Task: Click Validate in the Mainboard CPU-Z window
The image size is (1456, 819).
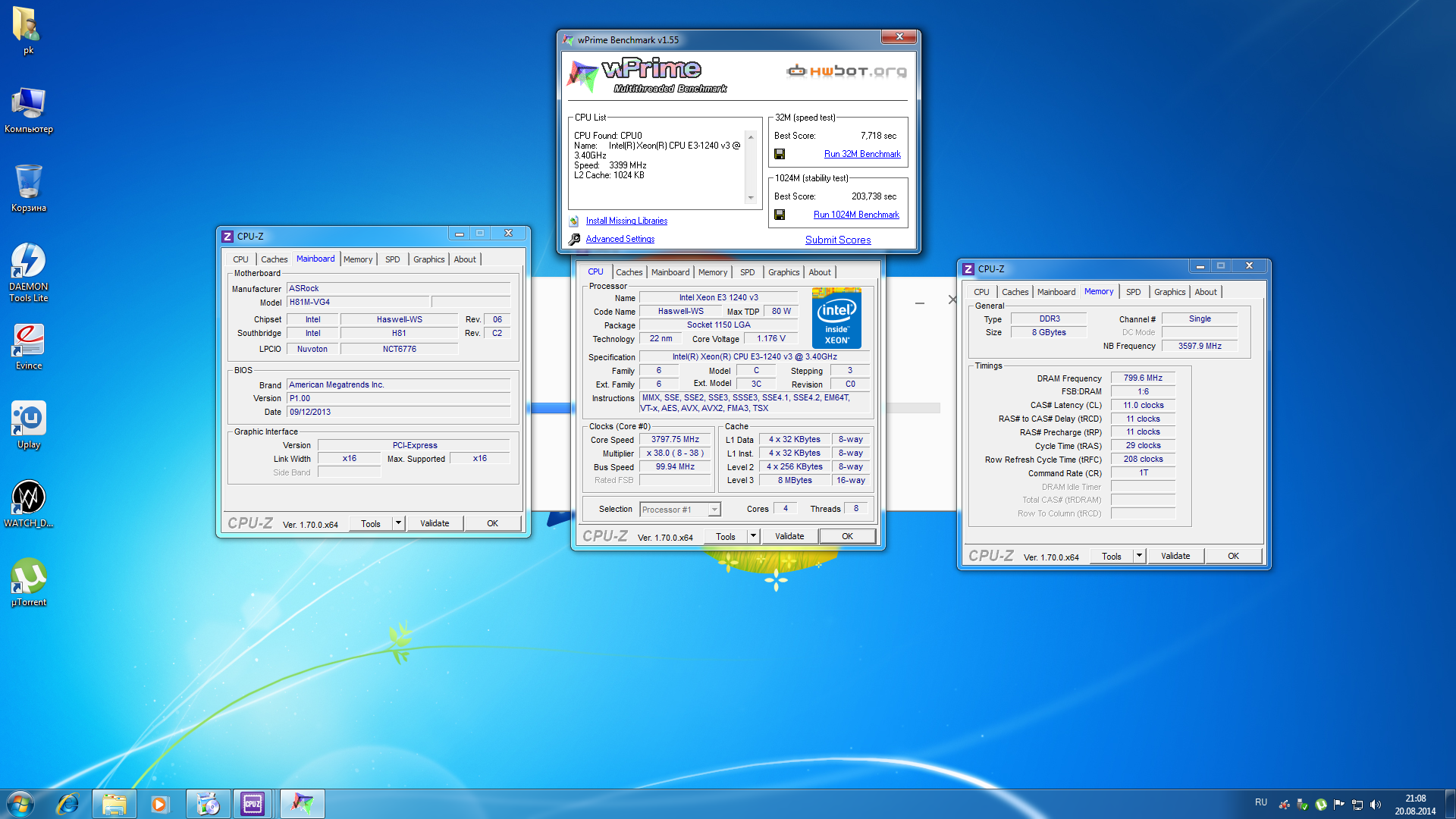Action: pos(435,523)
